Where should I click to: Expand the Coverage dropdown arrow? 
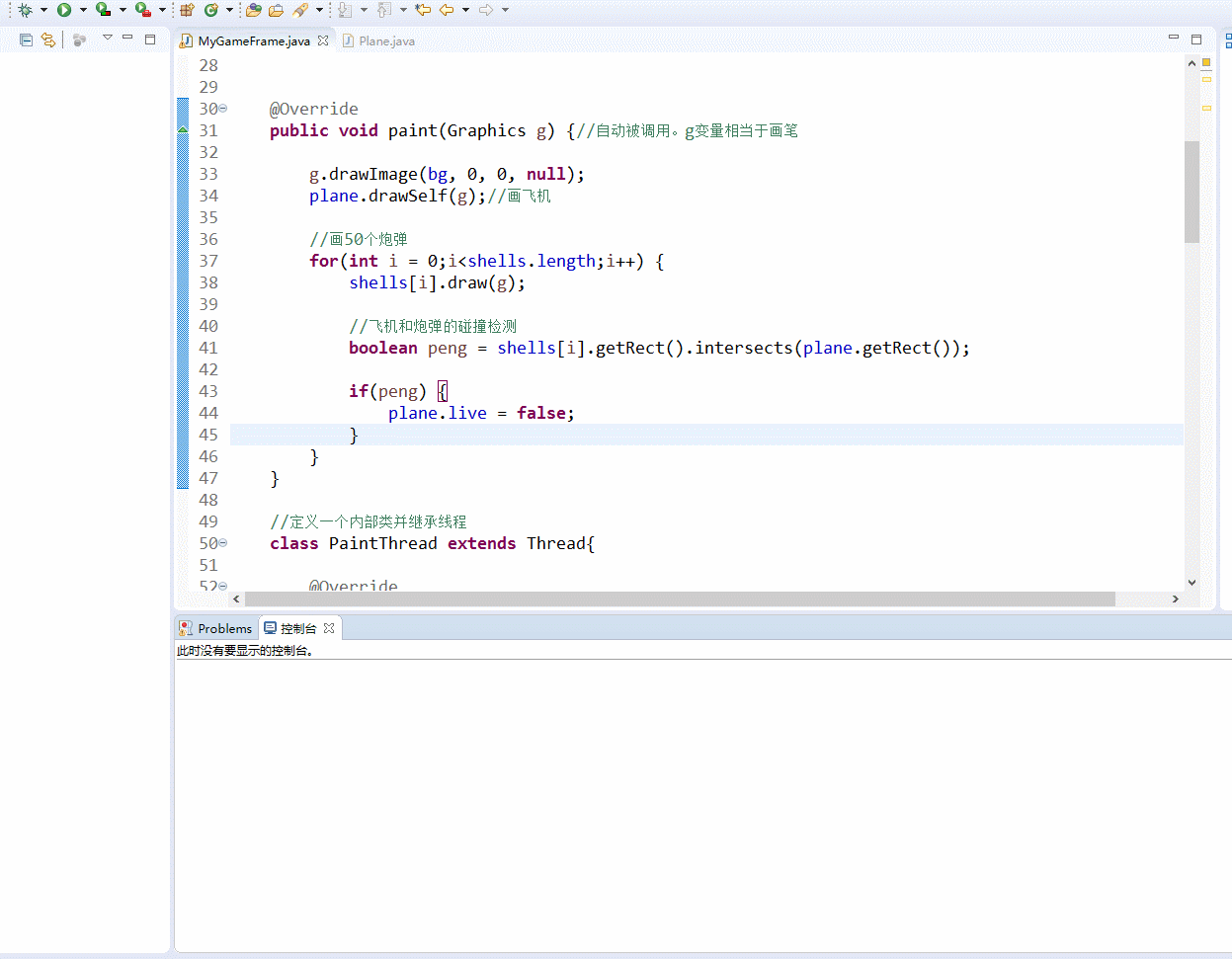(x=123, y=10)
